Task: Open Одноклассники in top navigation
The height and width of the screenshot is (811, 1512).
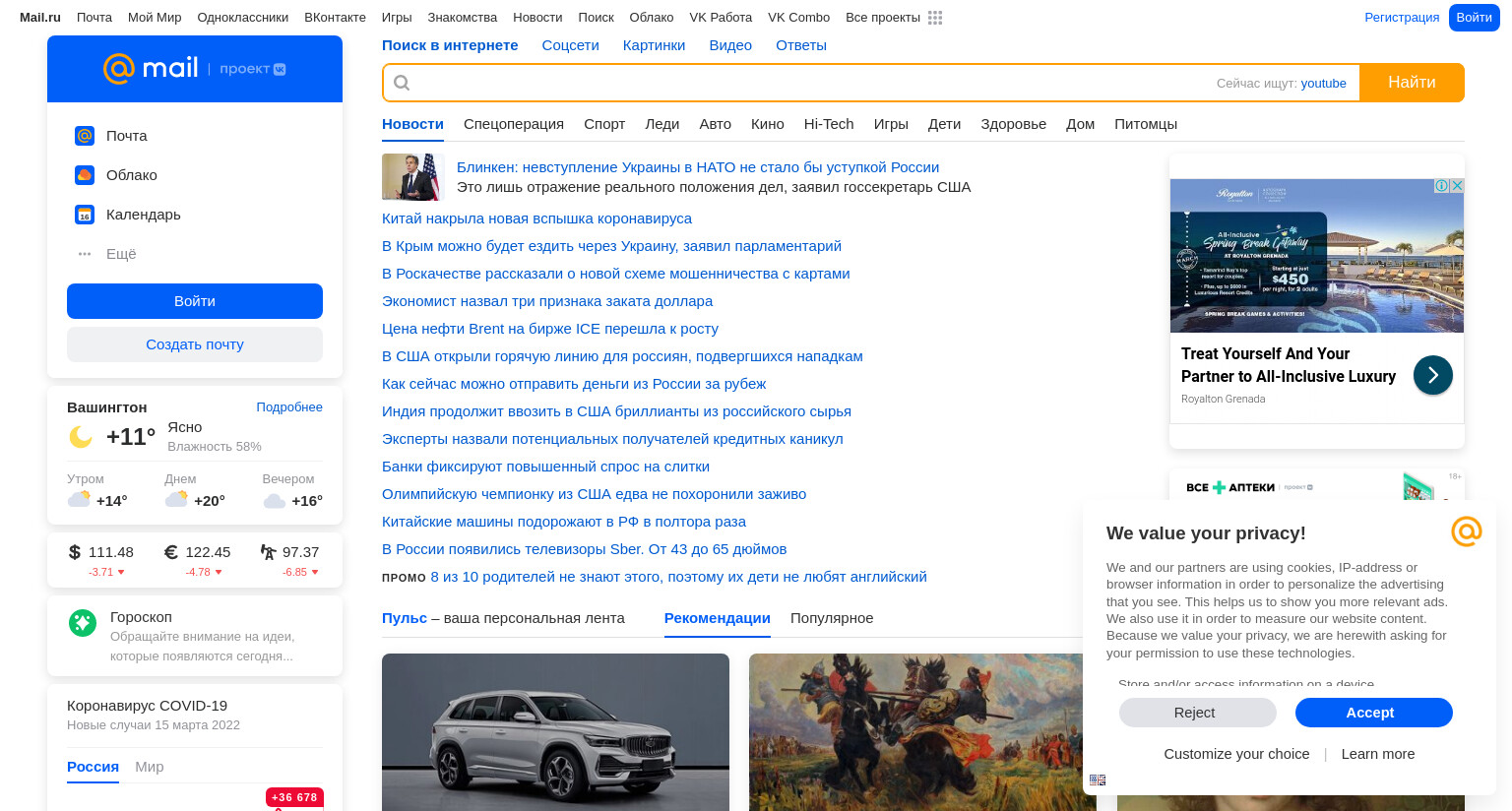Action: pyautogui.click(x=243, y=18)
